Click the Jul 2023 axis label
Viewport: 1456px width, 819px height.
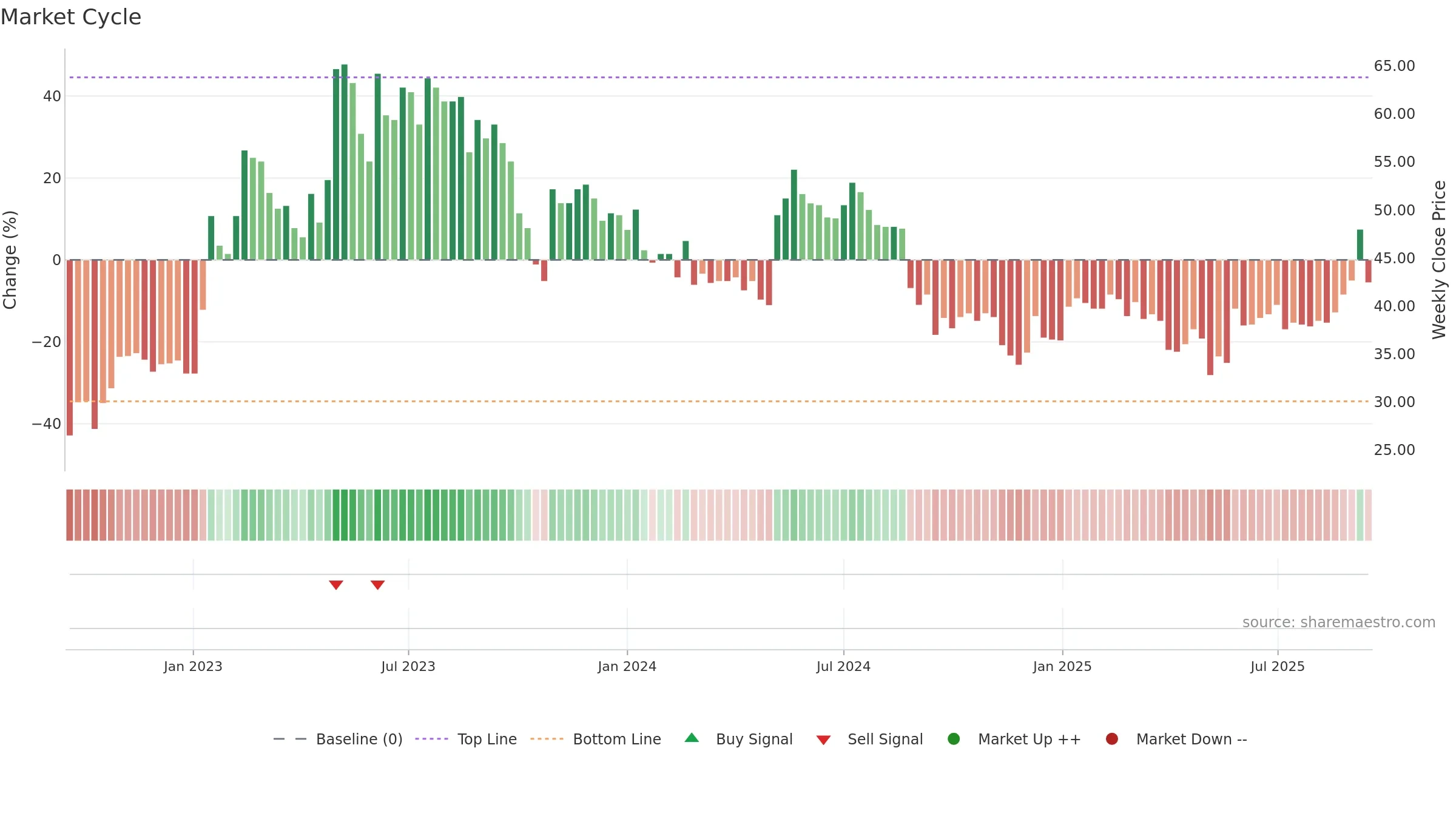pyautogui.click(x=408, y=667)
